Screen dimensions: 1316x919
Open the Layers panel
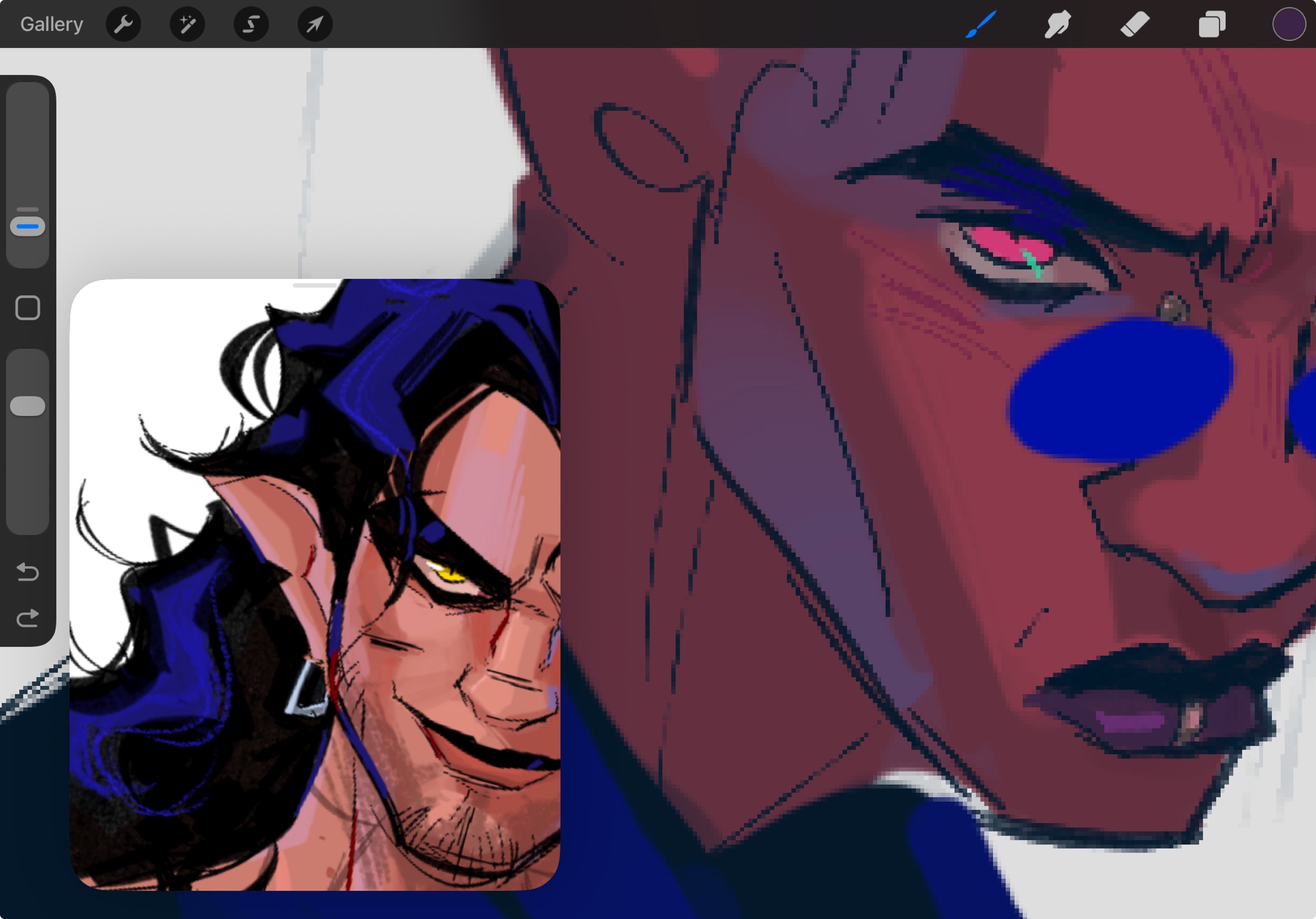1212,24
